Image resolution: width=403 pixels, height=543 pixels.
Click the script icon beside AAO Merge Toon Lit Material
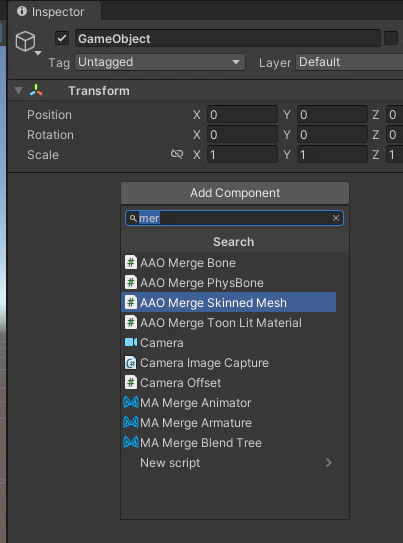click(131, 322)
